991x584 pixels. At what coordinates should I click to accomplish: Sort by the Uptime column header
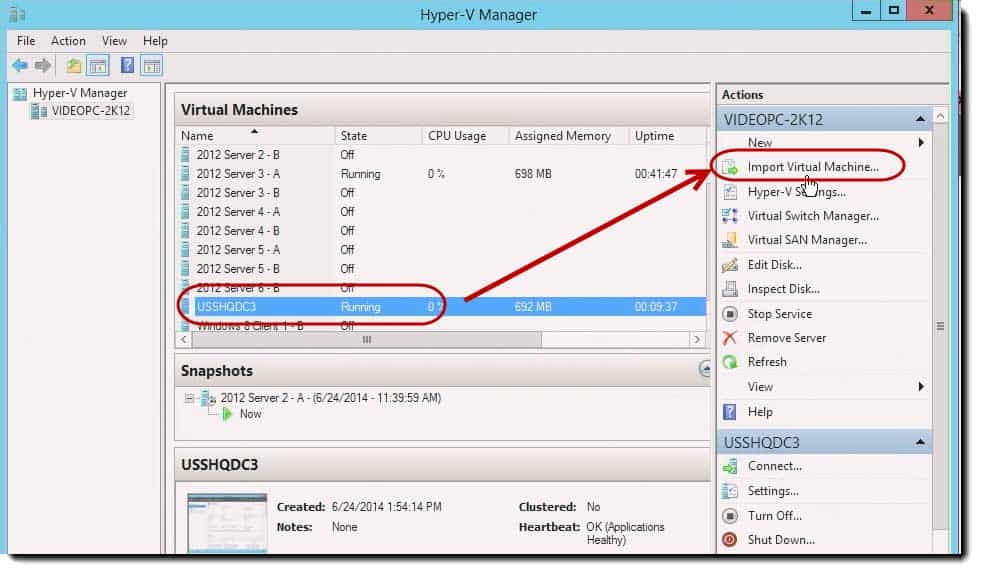coord(667,136)
